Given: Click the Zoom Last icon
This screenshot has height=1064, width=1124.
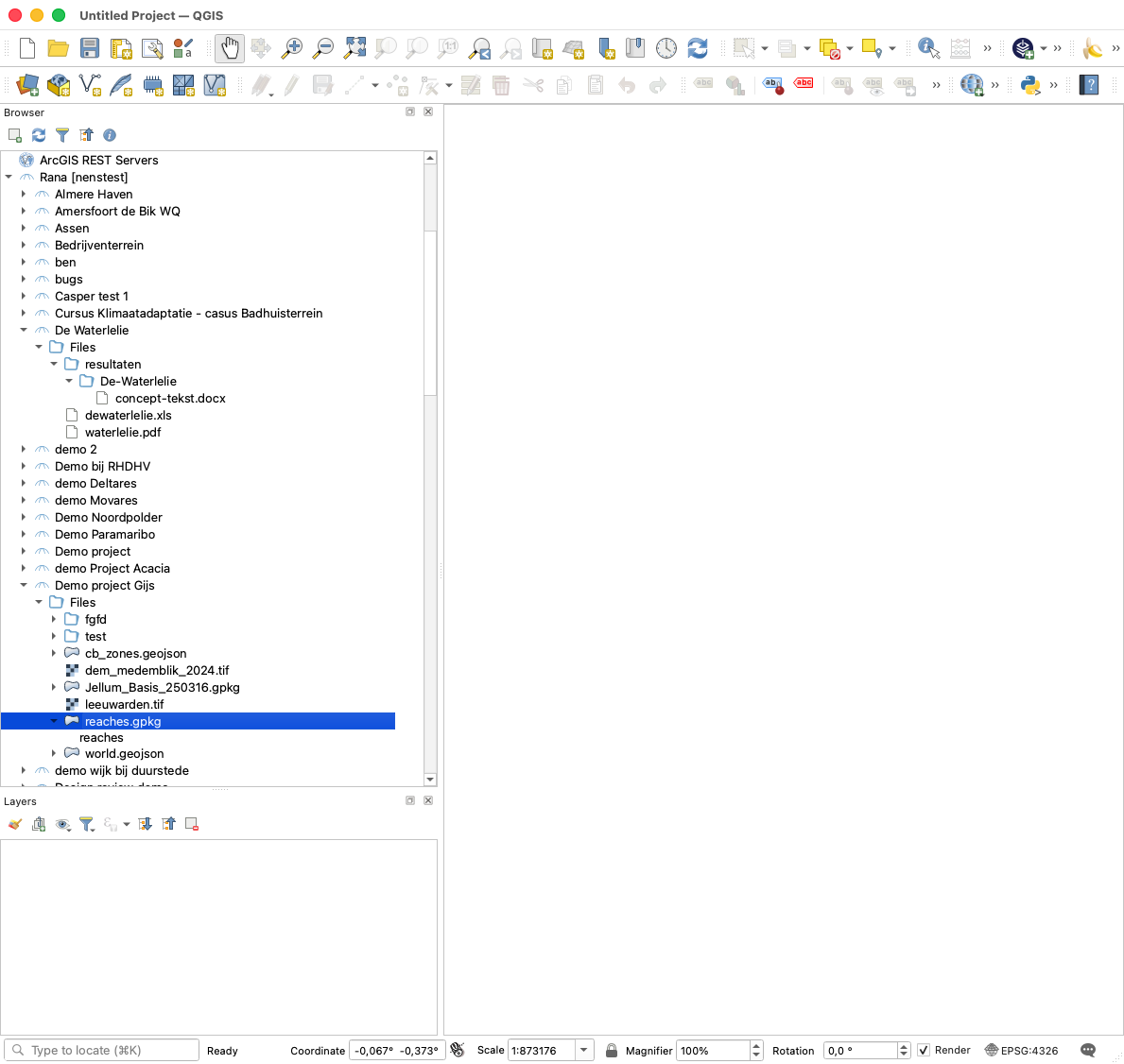Looking at the screenshot, I should click(x=479, y=48).
